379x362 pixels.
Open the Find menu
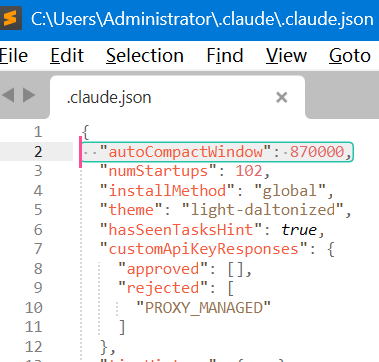[x=225, y=55]
